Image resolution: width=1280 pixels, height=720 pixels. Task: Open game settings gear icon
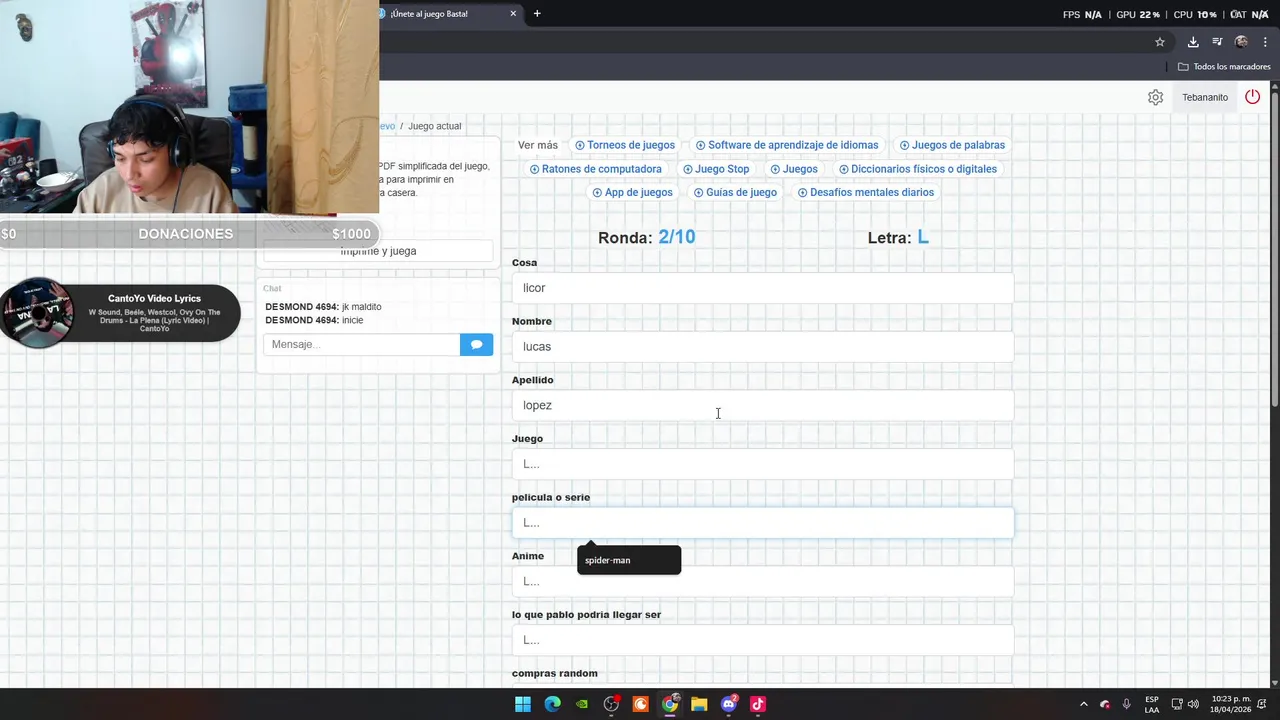1155,97
